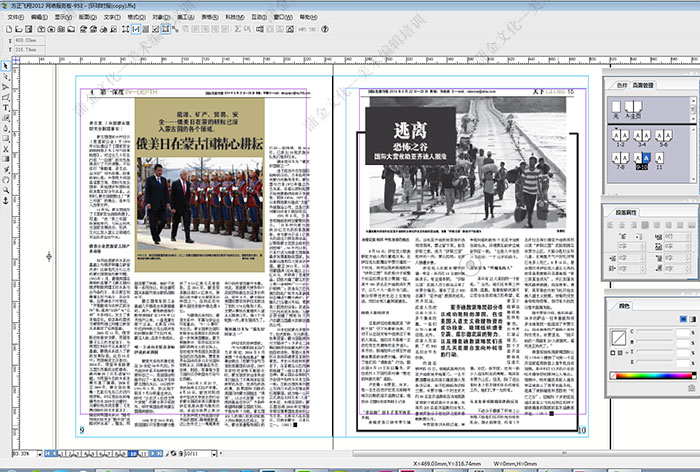The width and height of the screenshot is (700, 472).
Task: Open the 帮助(H) menu
Action: coord(308,17)
